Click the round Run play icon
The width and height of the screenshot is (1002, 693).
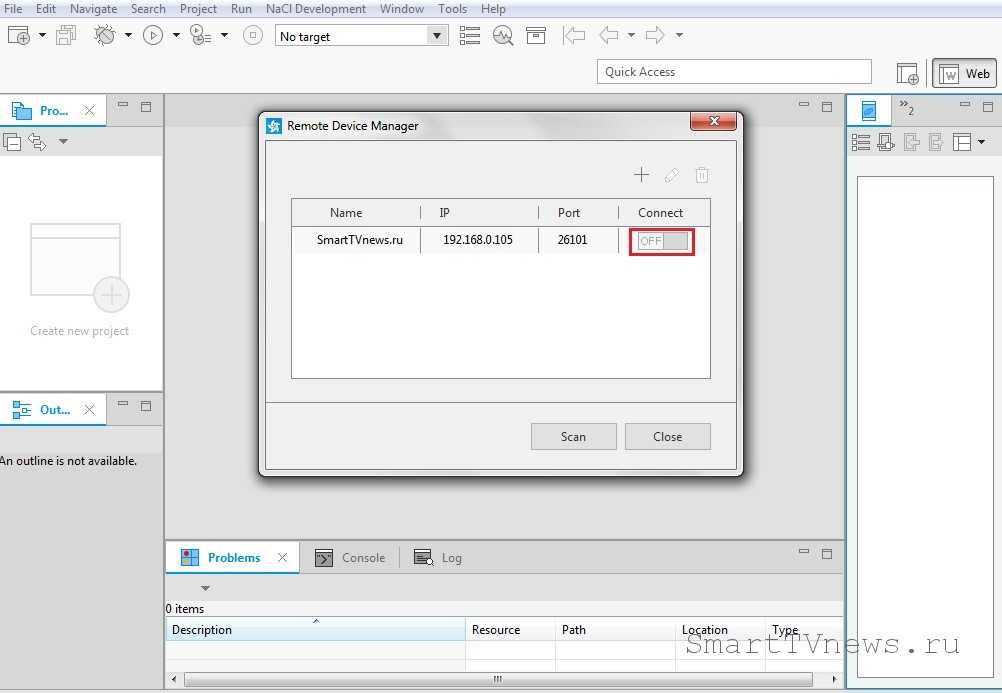(x=153, y=35)
